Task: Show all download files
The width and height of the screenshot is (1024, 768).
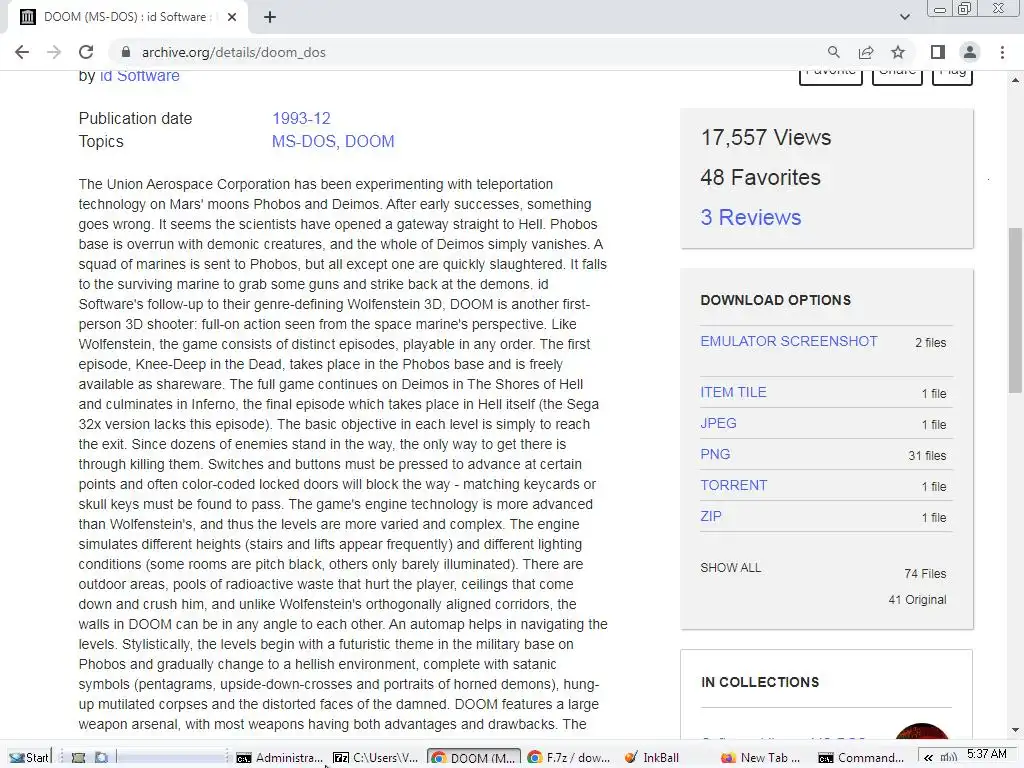Action: point(730,568)
